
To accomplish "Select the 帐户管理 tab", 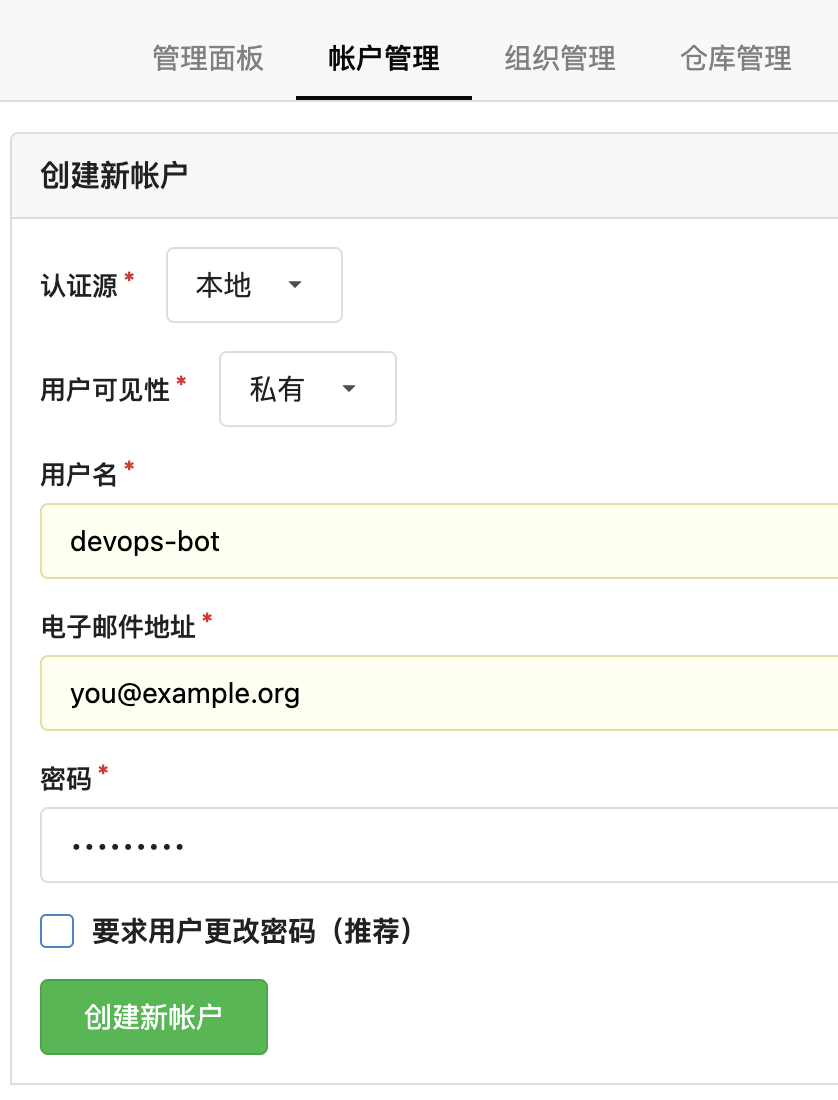I will tap(384, 58).
